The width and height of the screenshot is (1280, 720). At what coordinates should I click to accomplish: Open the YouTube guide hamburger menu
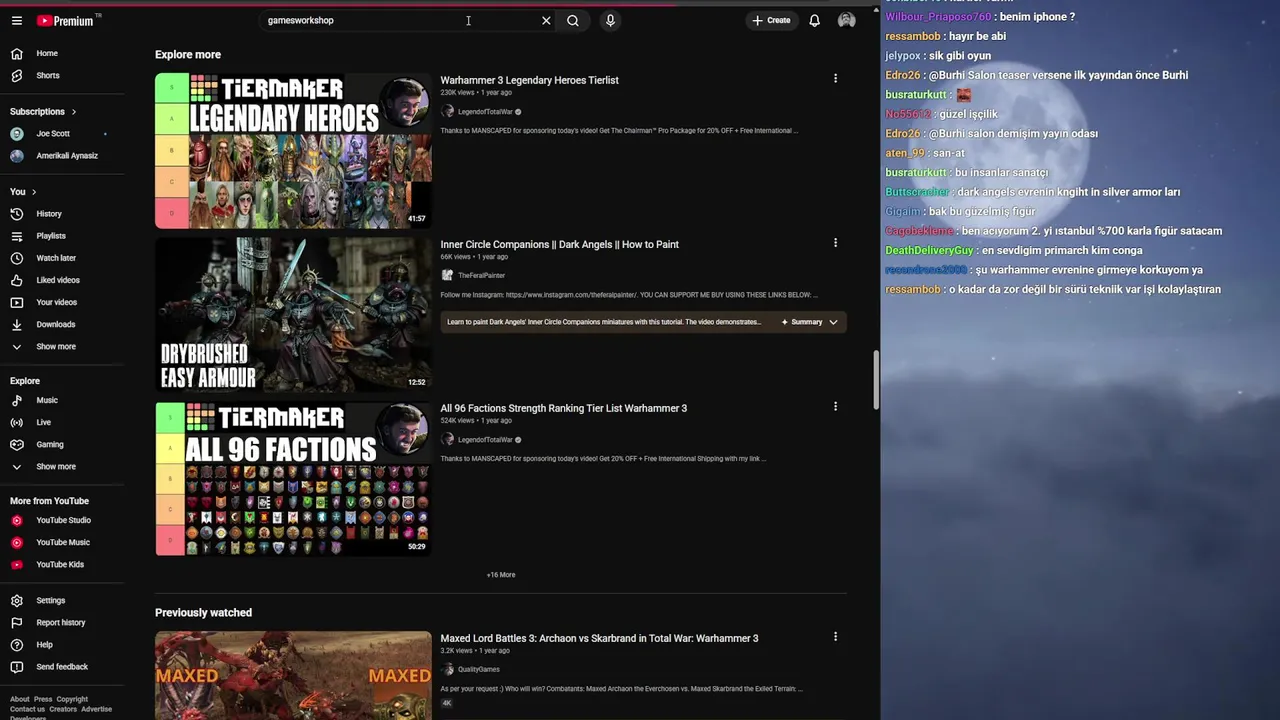pyautogui.click(x=16, y=20)
